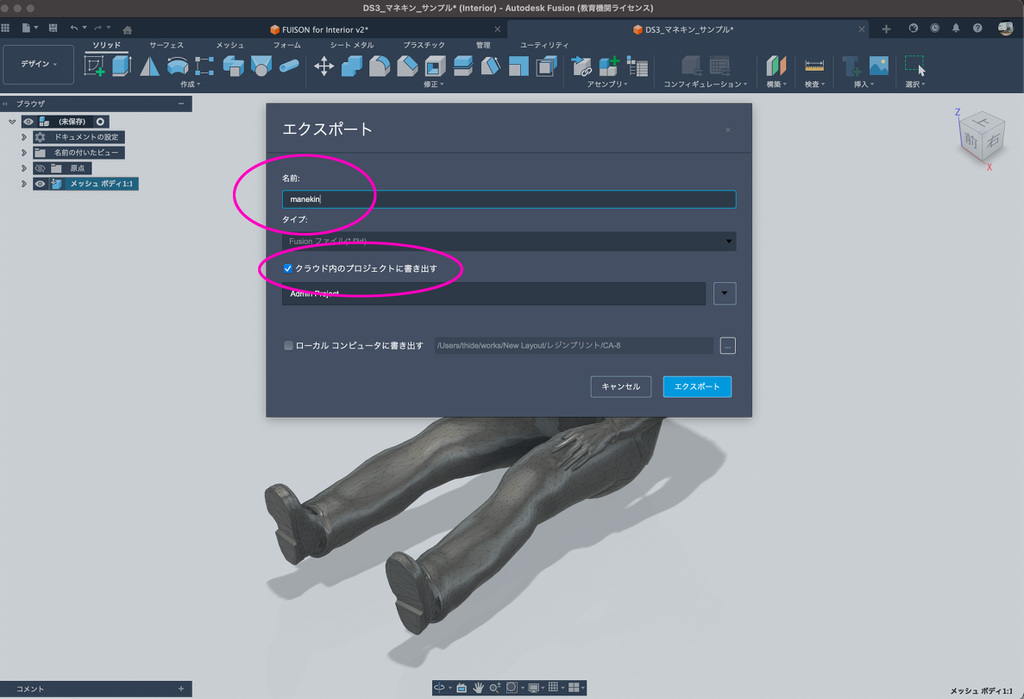This screenshot has height=699, width=1024.
Task: Open the デザイン workspace dropdown
Action: (39, 64)
